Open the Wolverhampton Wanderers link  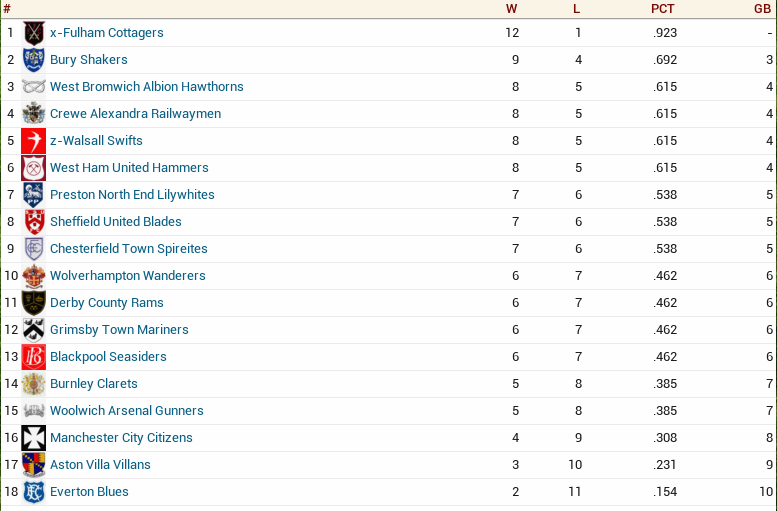point(127,276)
